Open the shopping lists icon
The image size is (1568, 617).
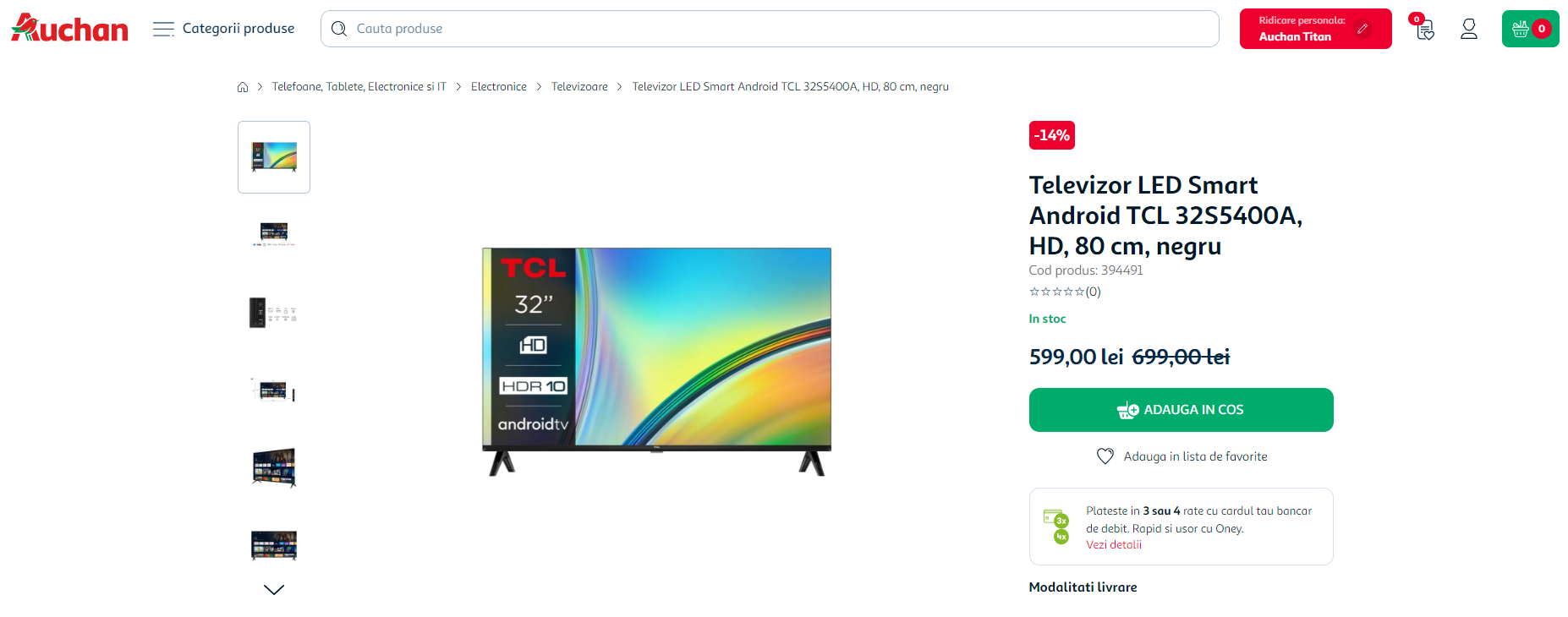[x=1423, y=29]
